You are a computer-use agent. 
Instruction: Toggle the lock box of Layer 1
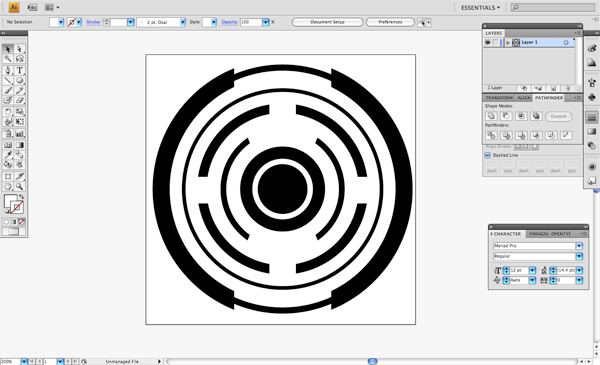(496, 42)
